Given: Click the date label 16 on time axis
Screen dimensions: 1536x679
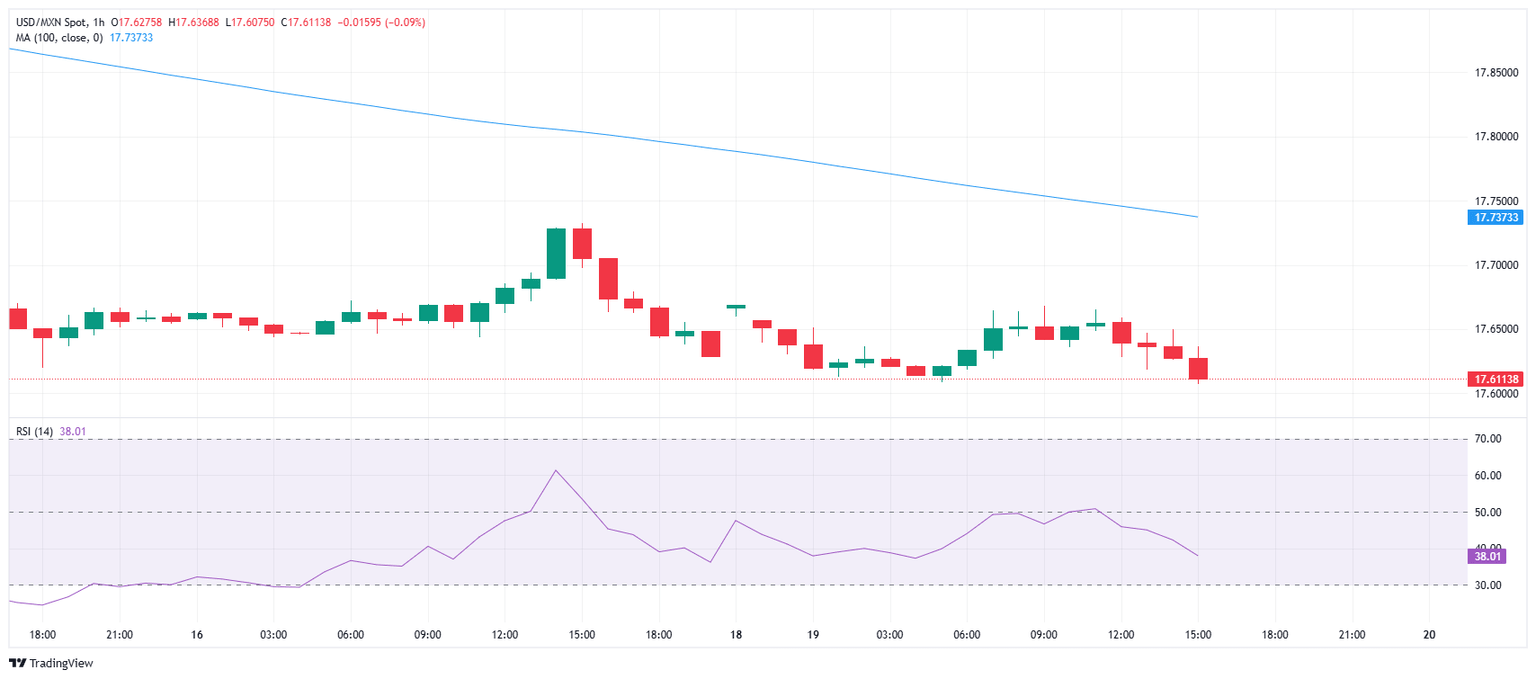Looking at the screenshot, I should (196, 634).
